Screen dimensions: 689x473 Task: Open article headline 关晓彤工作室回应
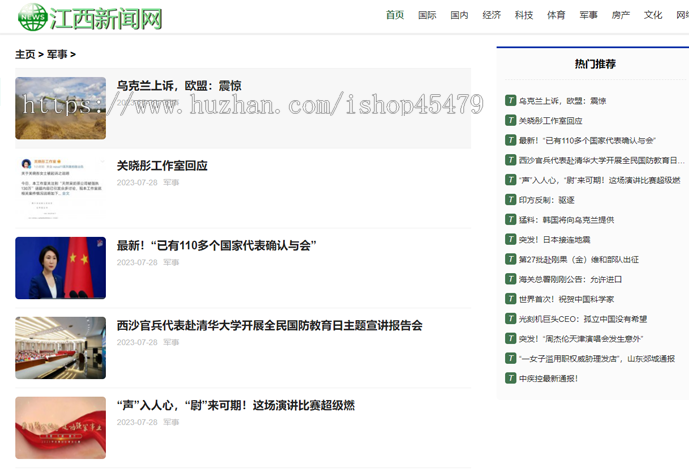click(162, 166)
